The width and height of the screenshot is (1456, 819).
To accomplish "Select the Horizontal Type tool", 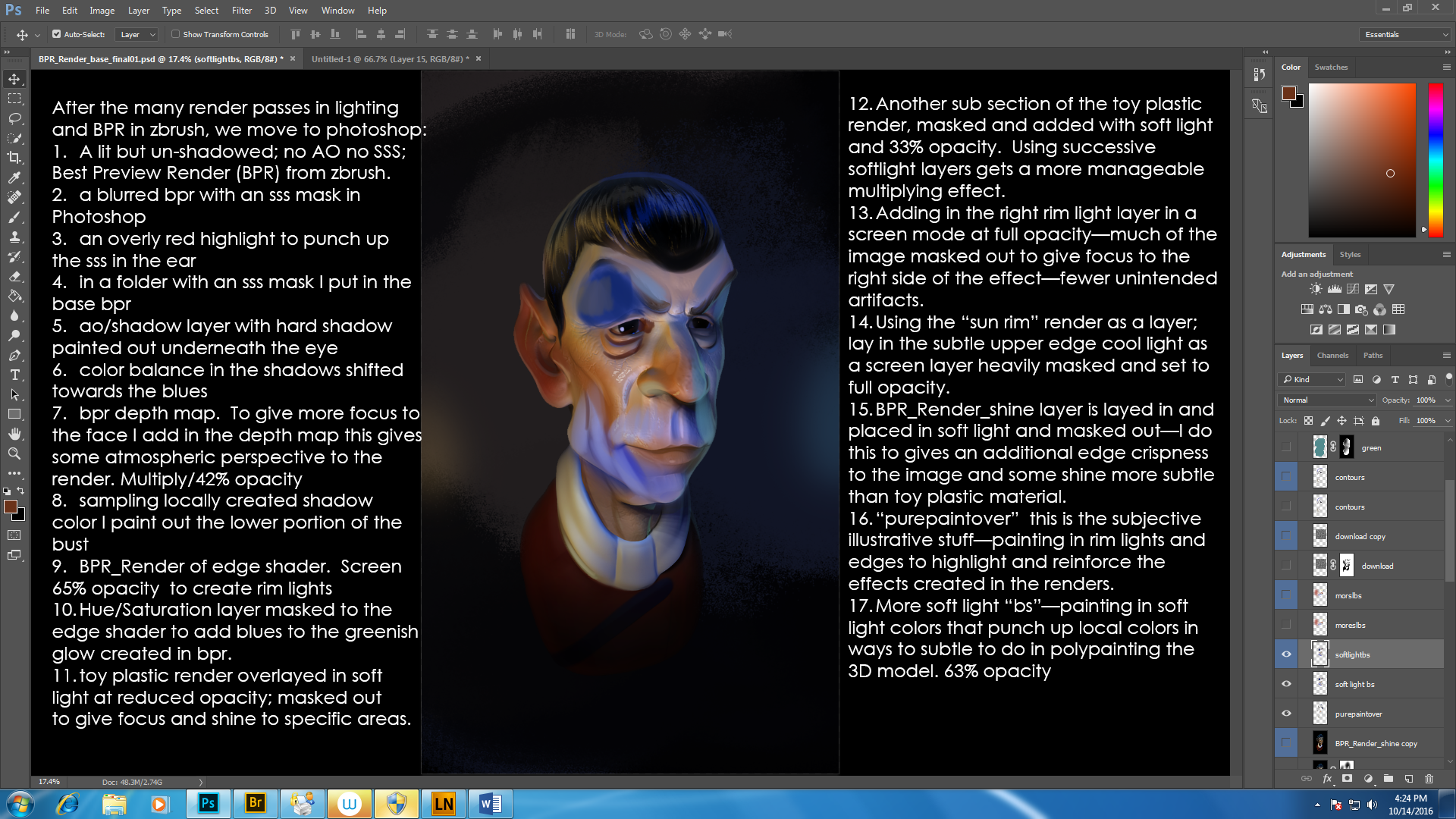I will point(14,375).
